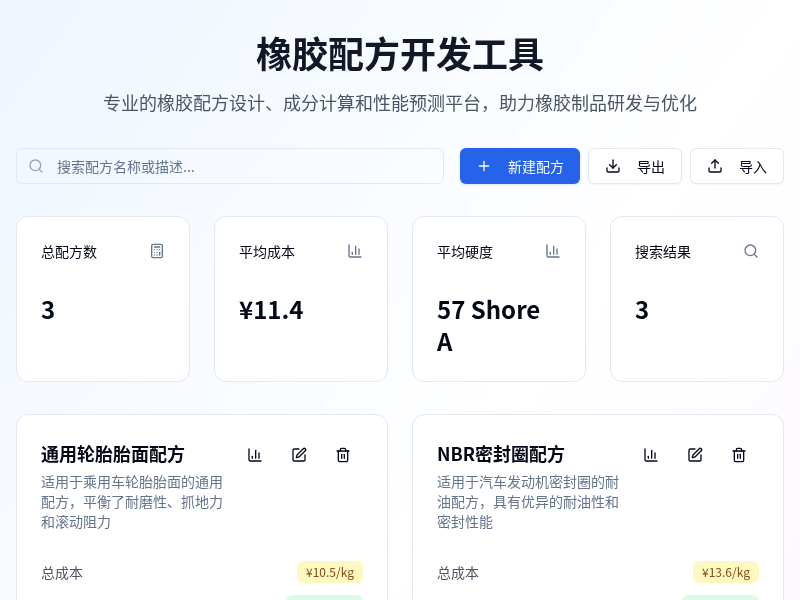
Task: Click the 导入 import button
Action: coord(737,166)
